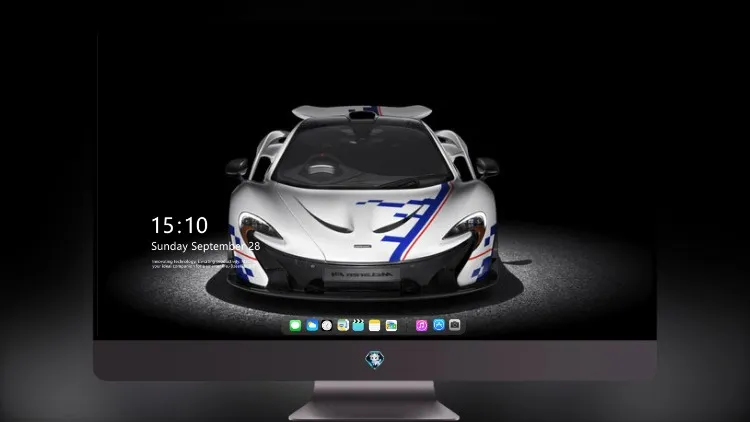
Task: Open the green Messages app in the dock
Action: coord(295,325)
